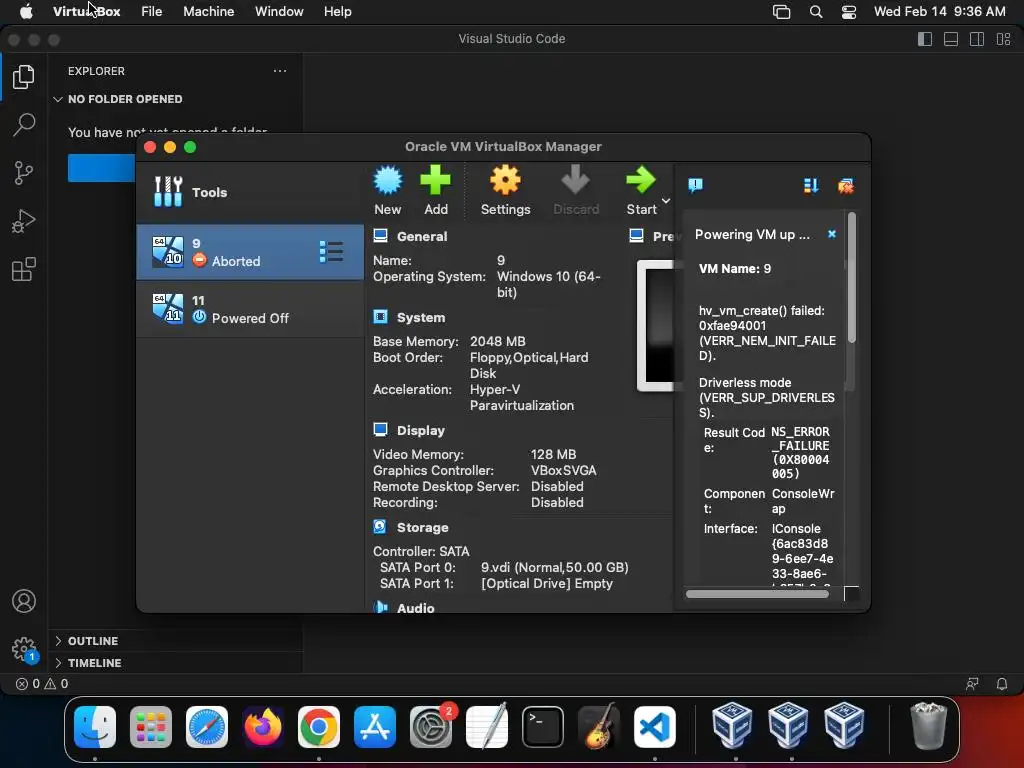
Task: Open the Help menu
Action: [x=338, y=11]
